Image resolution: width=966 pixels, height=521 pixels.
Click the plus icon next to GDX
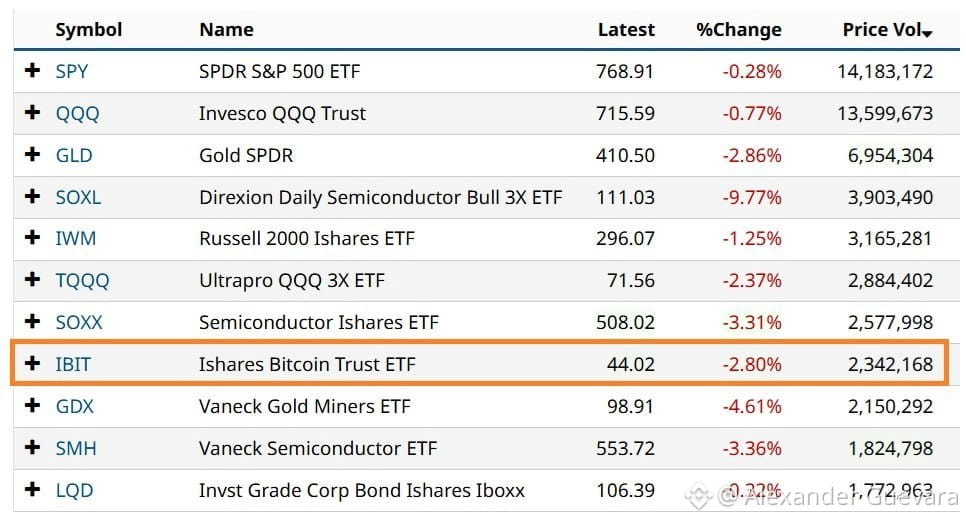[x=32, y=405]
